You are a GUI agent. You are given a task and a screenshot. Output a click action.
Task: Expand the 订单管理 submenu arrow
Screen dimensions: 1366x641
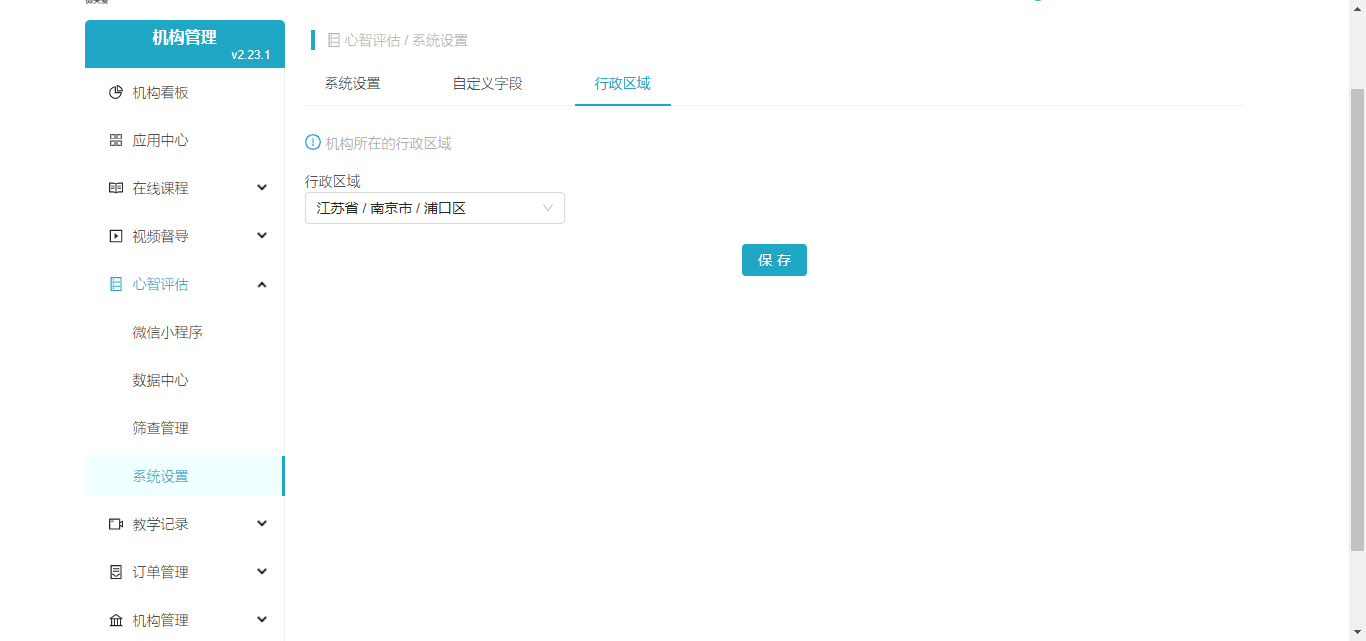262,572
